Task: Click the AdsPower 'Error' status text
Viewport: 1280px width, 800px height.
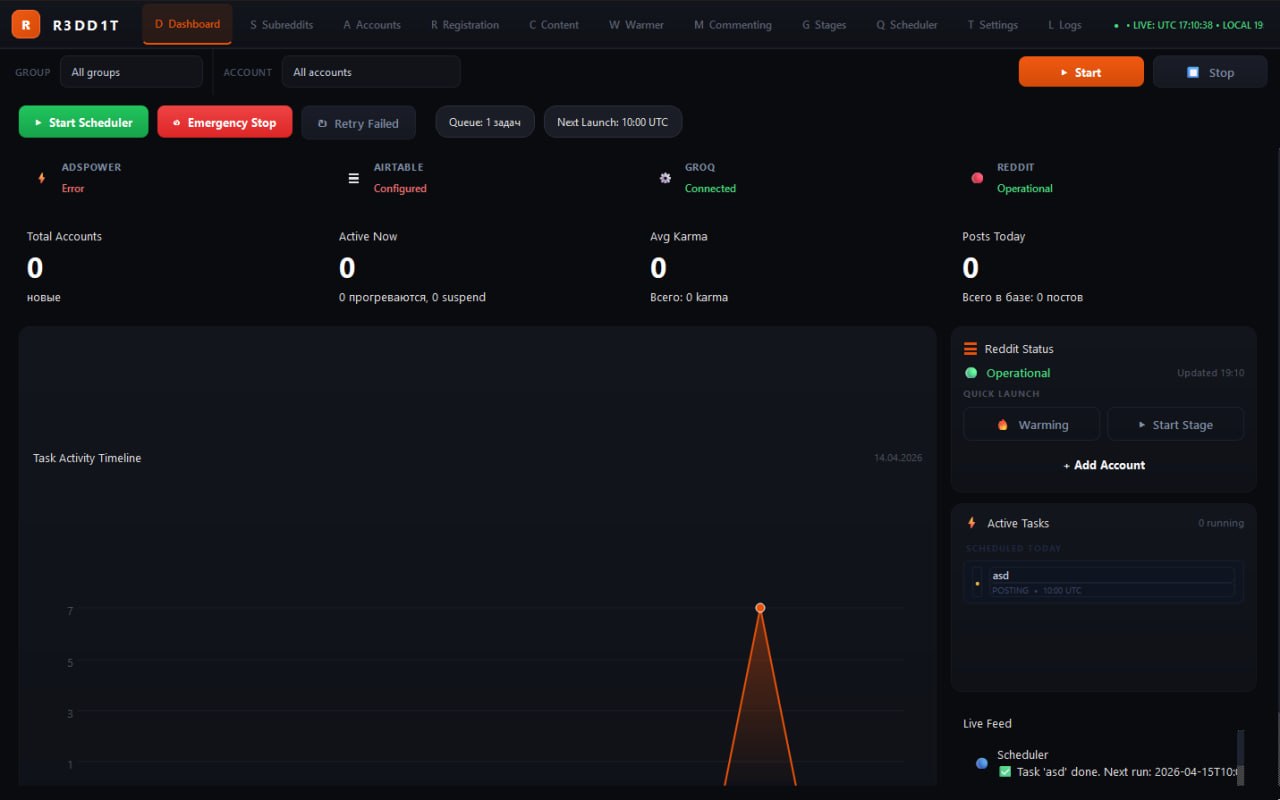Action: 73,188
